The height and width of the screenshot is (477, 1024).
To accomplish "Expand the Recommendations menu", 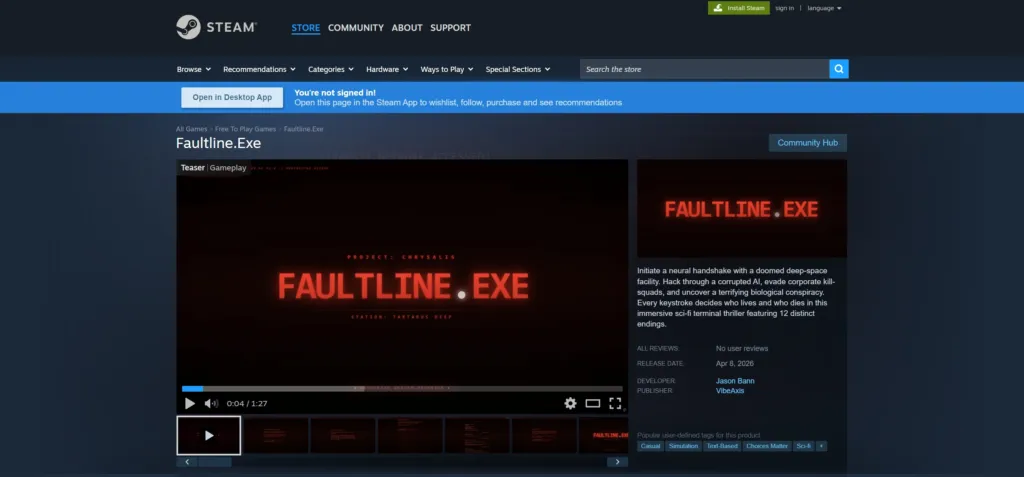I will click(x=259, y=69).
